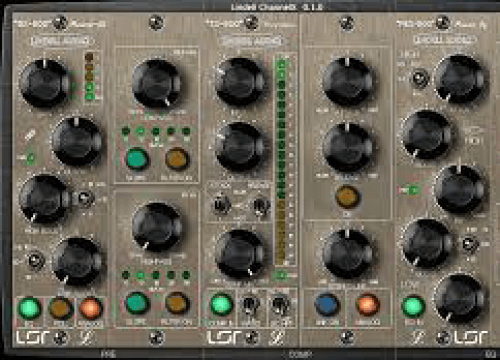Click the blue button
The image size is (500, 360).
pos(327,305)
